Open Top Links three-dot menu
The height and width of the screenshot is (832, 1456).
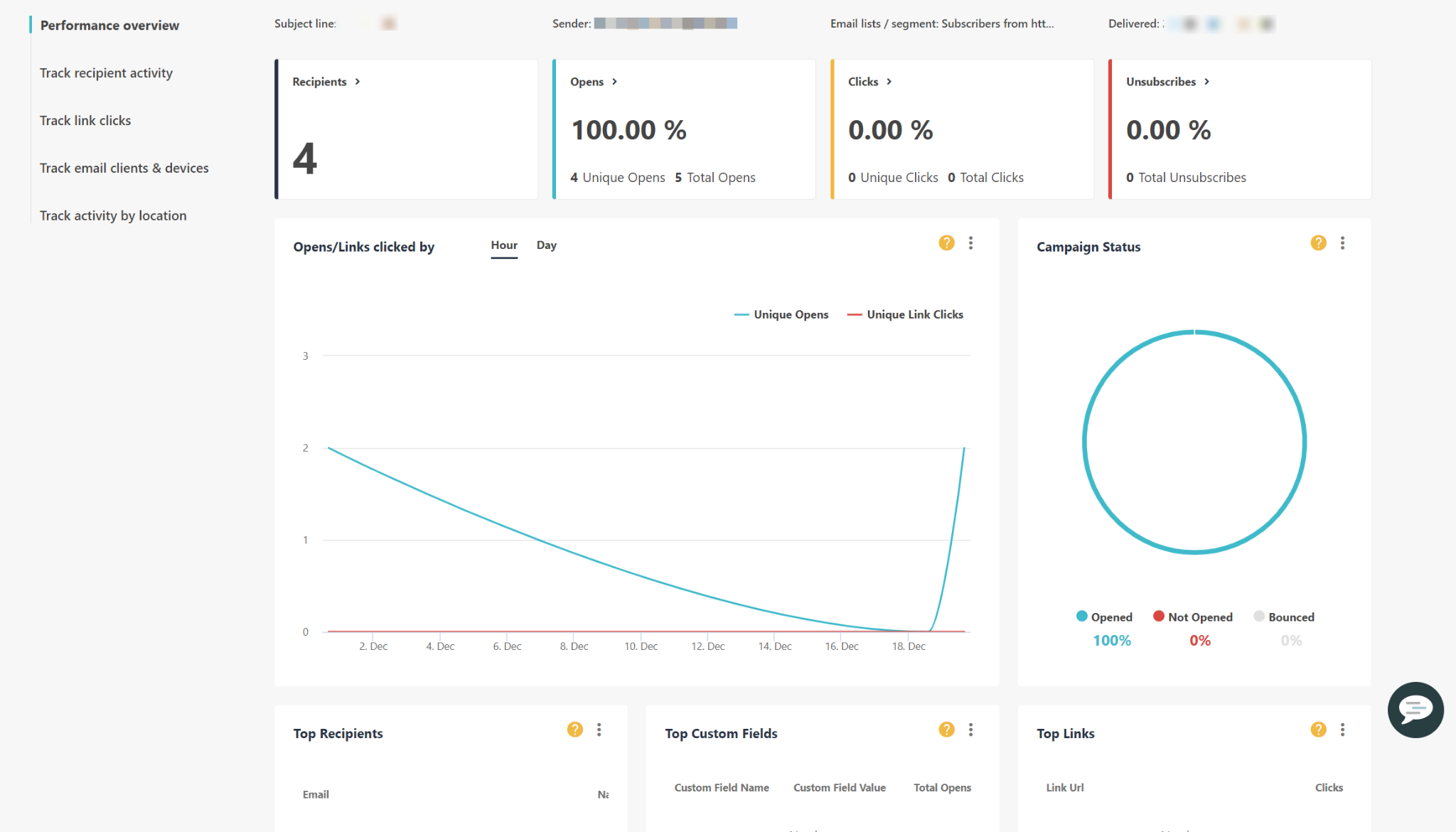tap(1342, 730)
